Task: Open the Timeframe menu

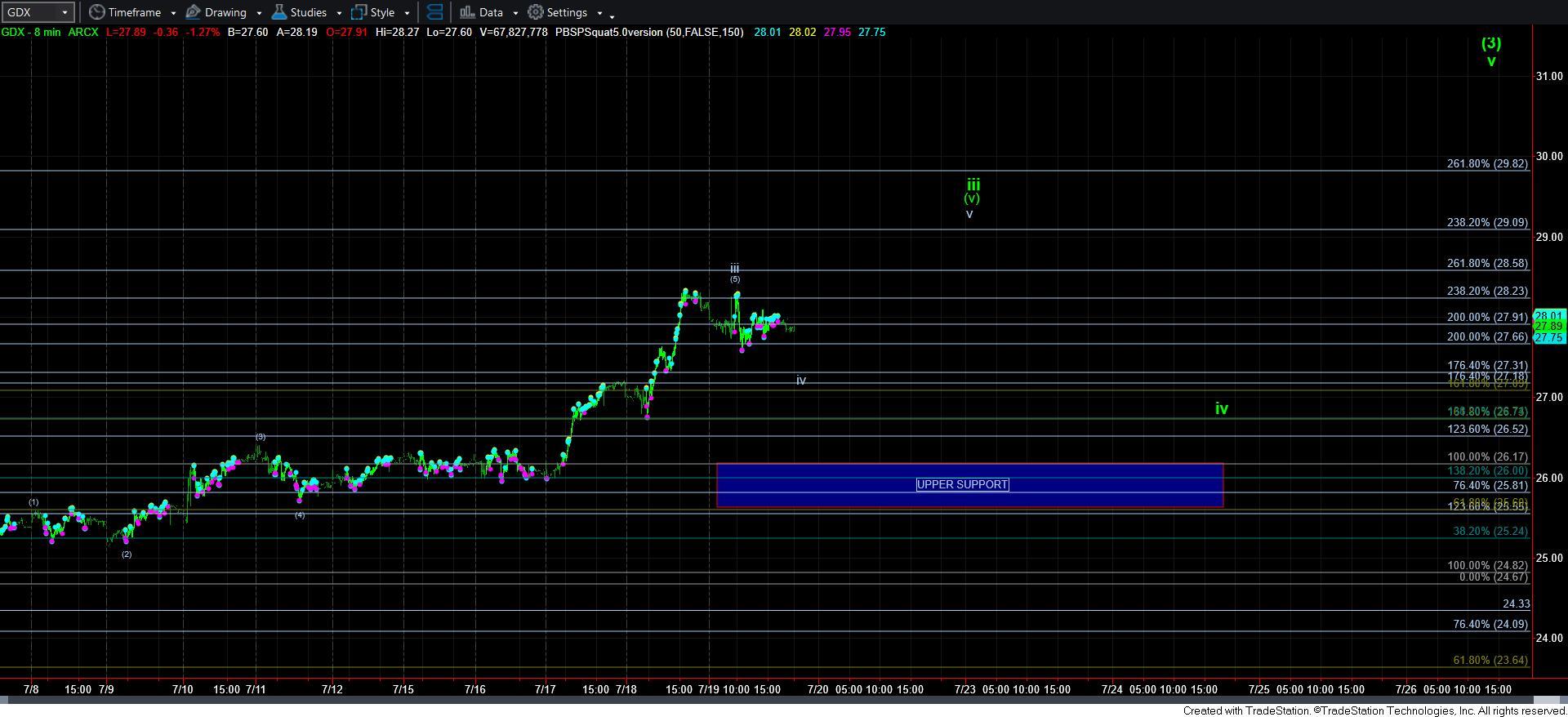Action: tap(133, 12)
